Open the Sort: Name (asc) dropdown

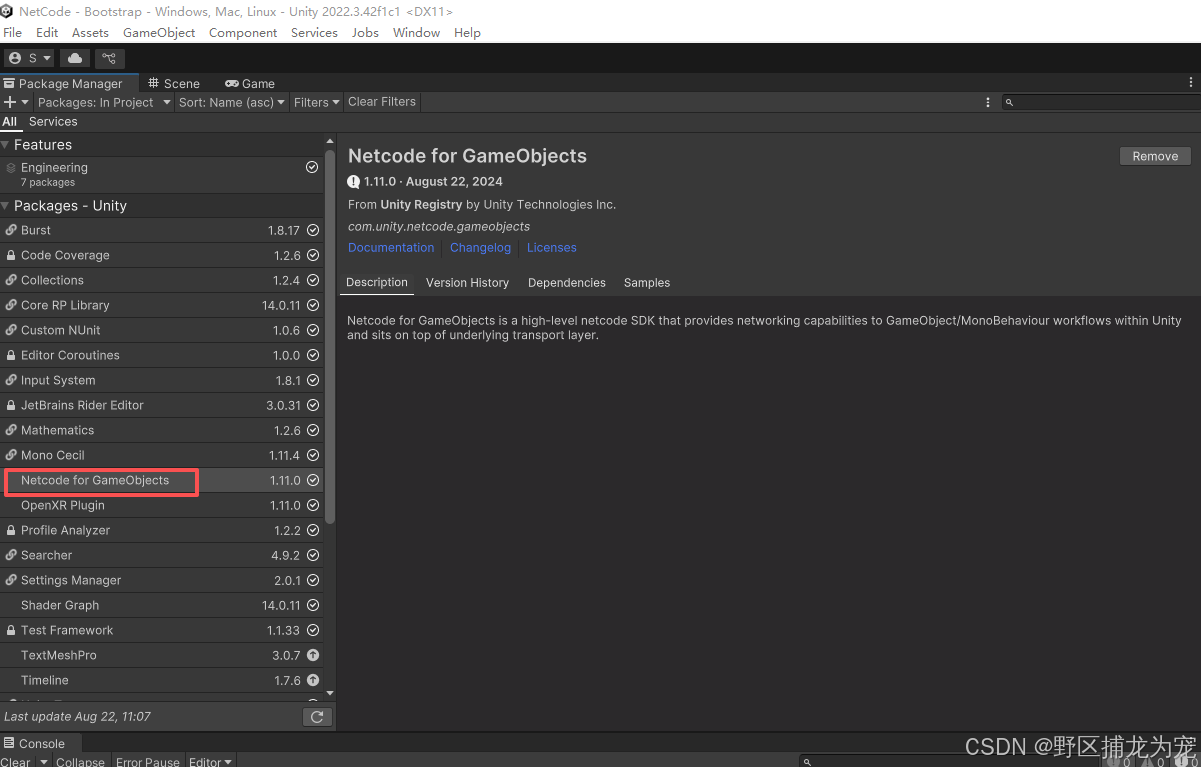(232, 102)
